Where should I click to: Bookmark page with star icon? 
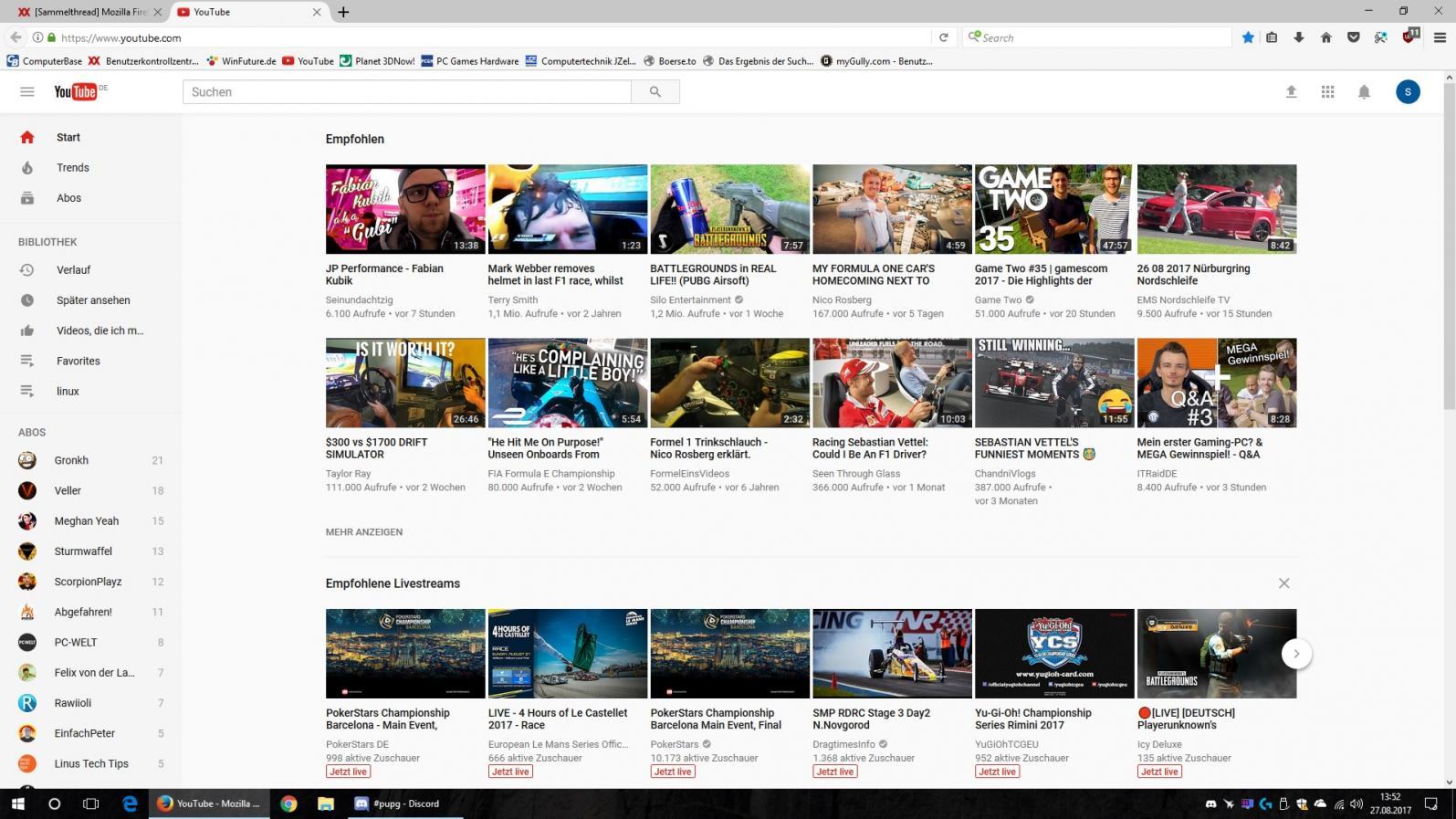1248,37
